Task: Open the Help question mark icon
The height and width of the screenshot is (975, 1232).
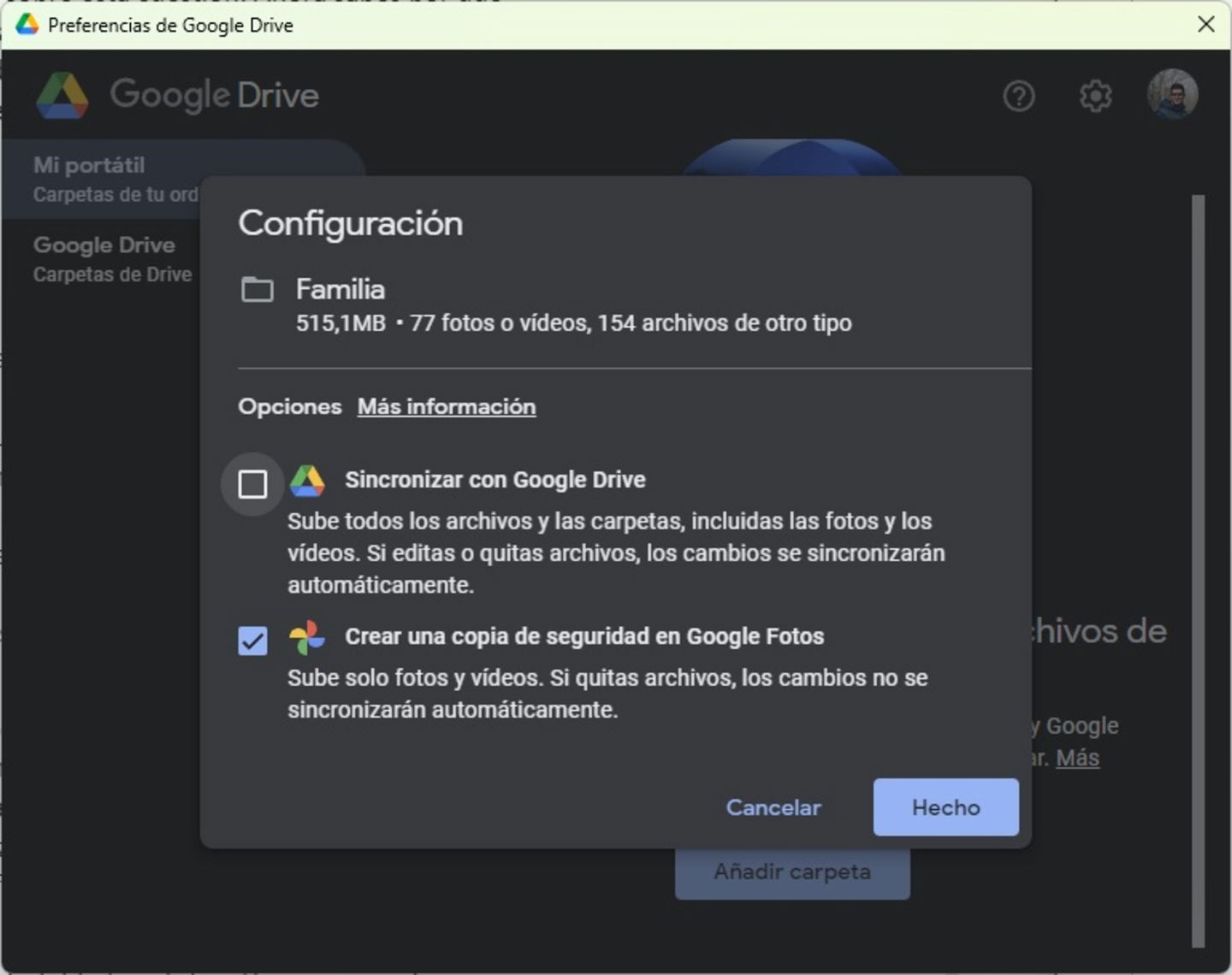Action: click(1018, 97)
